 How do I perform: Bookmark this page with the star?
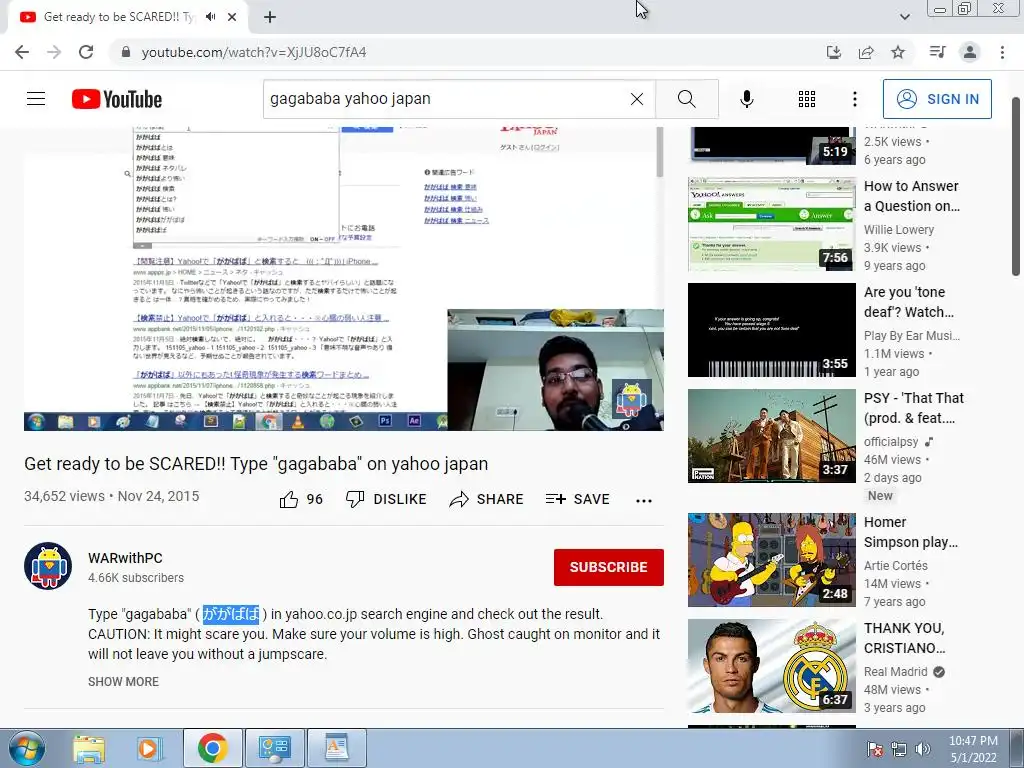pyautogui.click(x=898, y=52)
